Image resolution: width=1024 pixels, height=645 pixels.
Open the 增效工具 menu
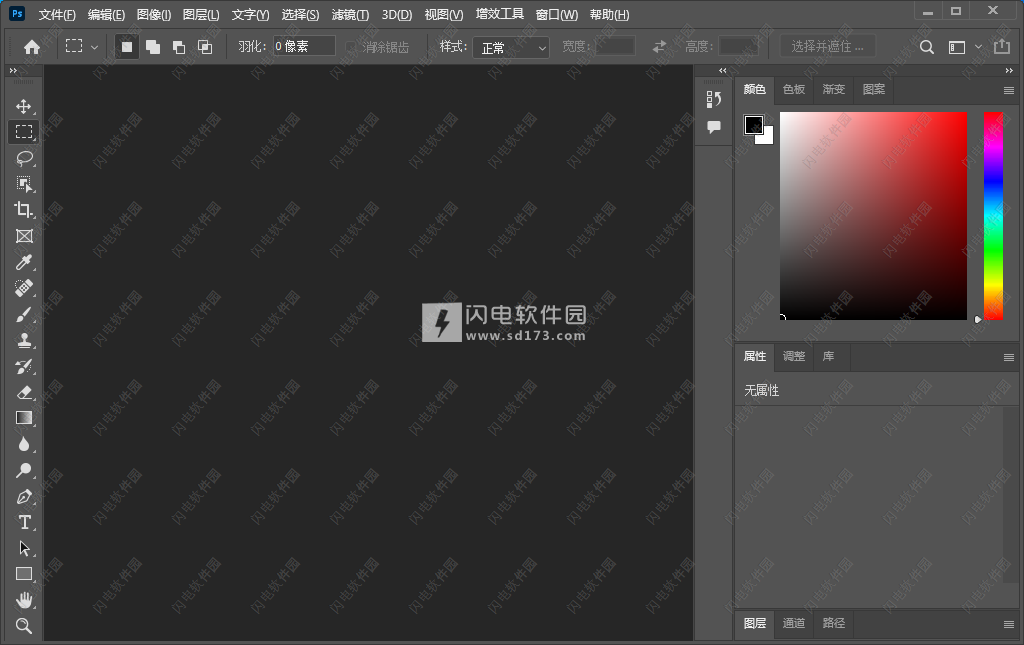(x=500, y=14)
